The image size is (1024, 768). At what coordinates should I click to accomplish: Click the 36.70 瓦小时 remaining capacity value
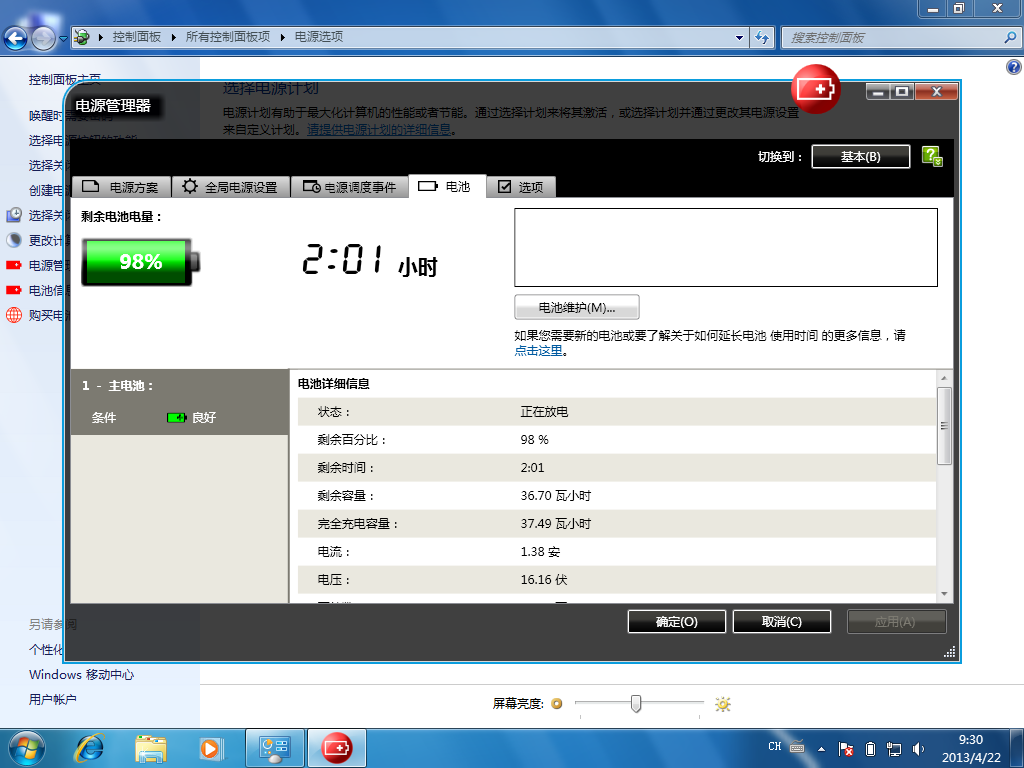pos(555,496)
